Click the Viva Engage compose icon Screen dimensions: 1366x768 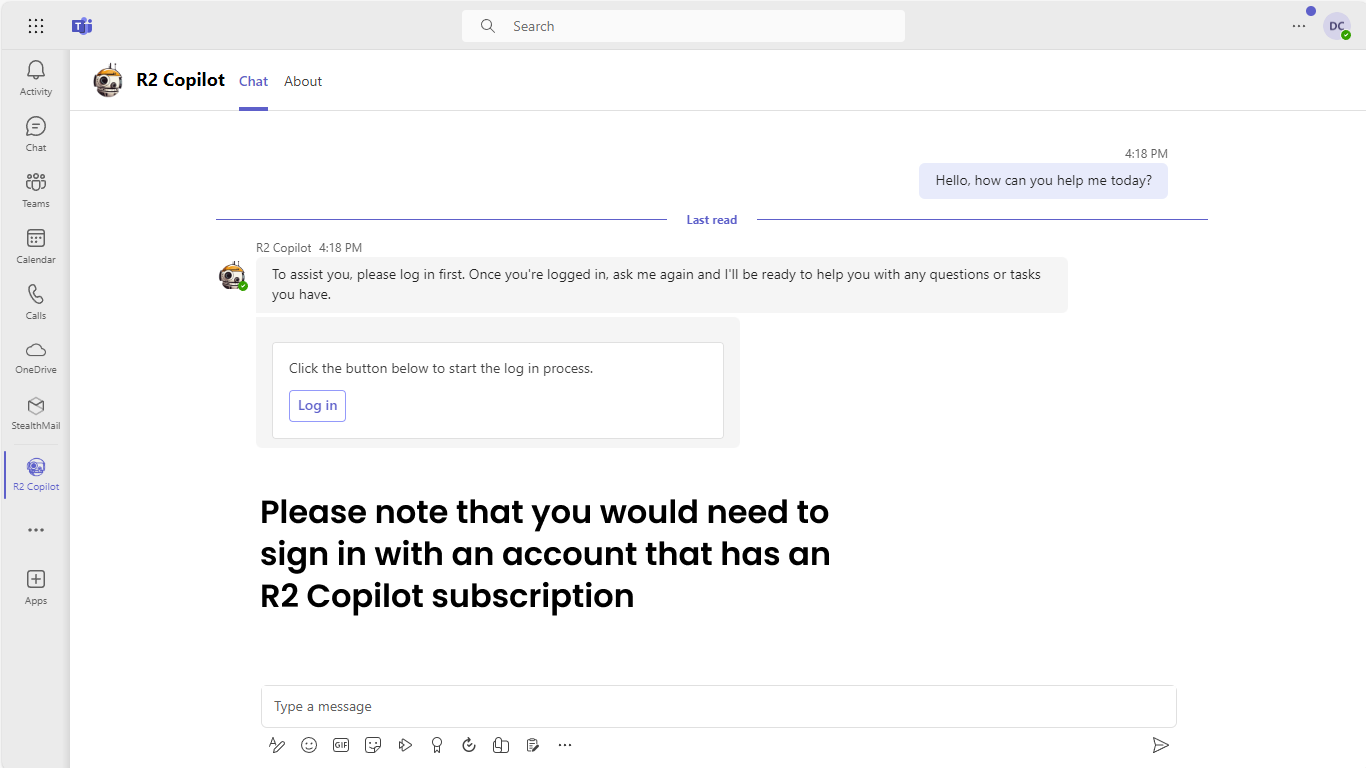[501, 745]
